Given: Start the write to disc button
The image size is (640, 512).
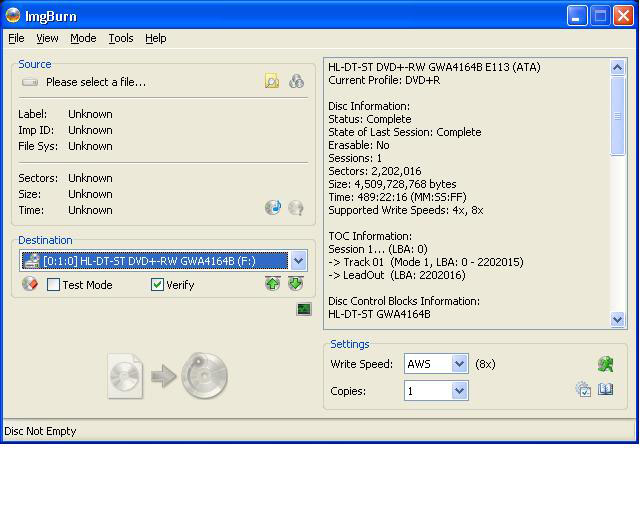Looking at the screenshot, I should (x=204, y=376).
